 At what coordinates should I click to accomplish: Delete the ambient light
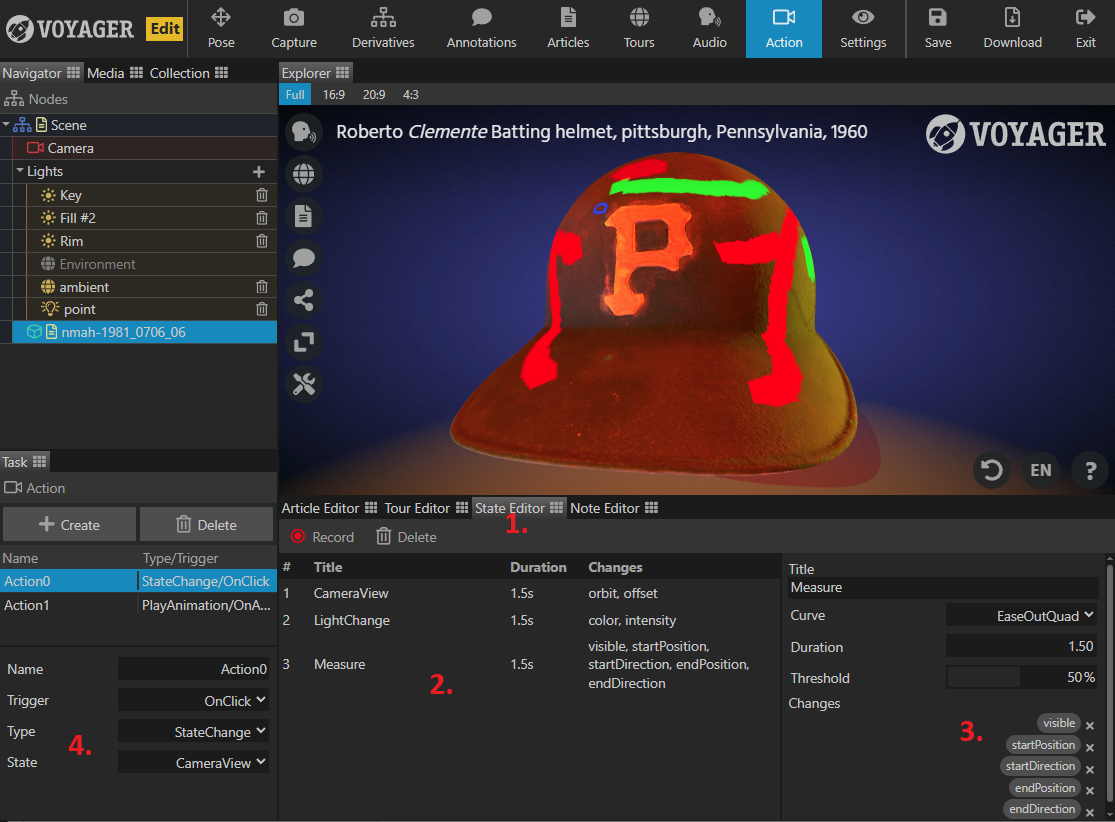pyautogui.click(x=262, y=287)
